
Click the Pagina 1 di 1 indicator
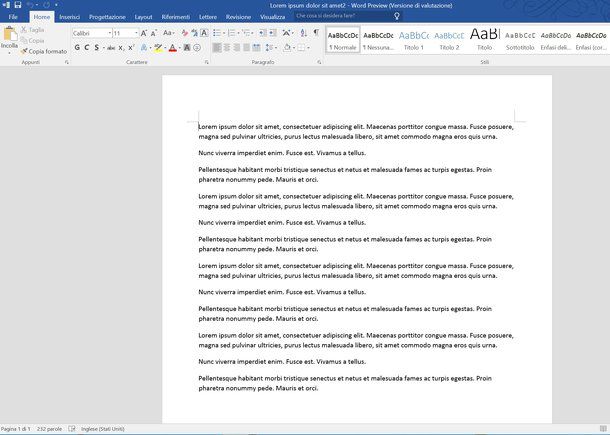click(x=16, y=429)
